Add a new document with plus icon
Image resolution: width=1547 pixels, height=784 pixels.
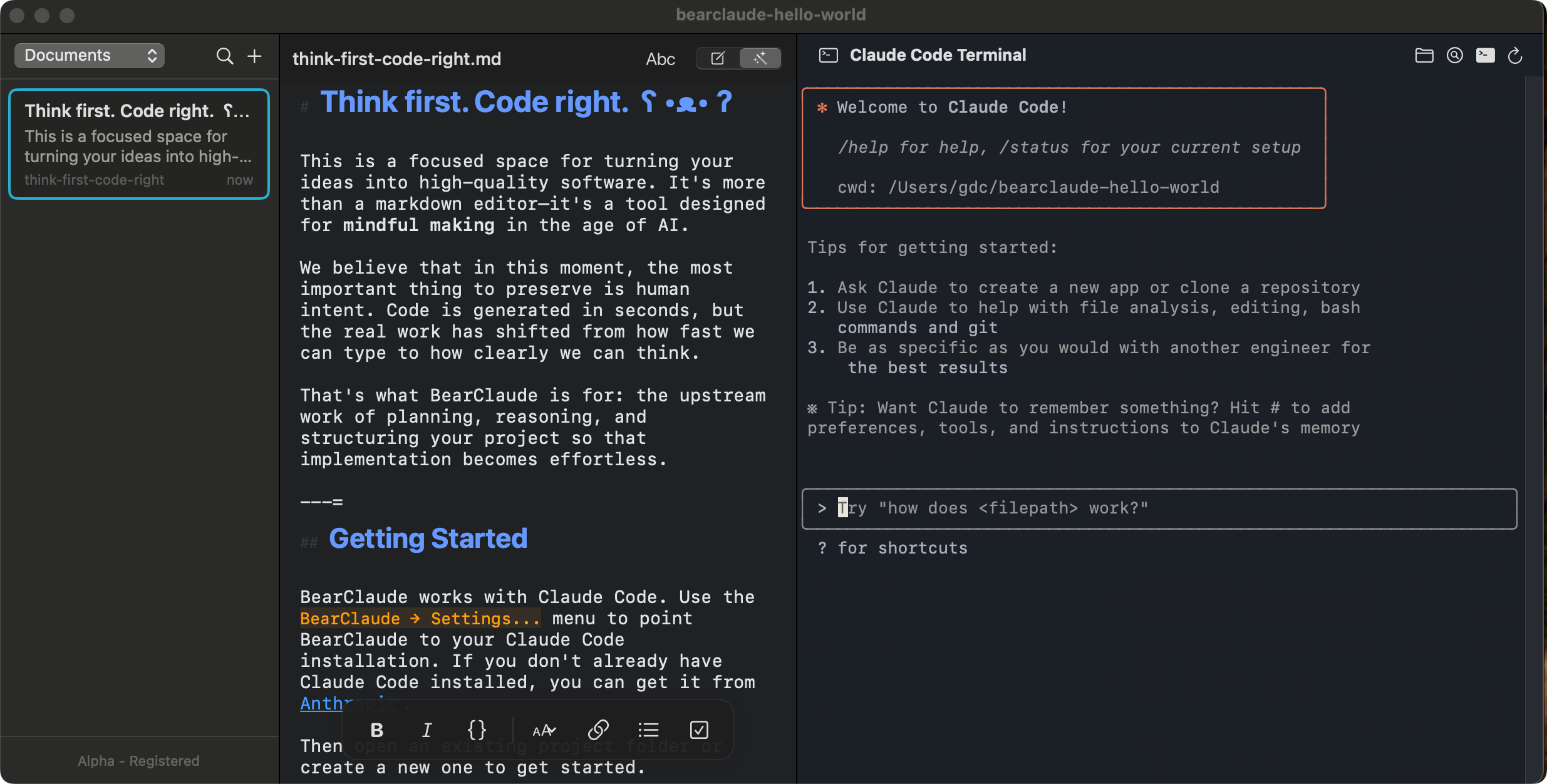[x=254, y=56]
